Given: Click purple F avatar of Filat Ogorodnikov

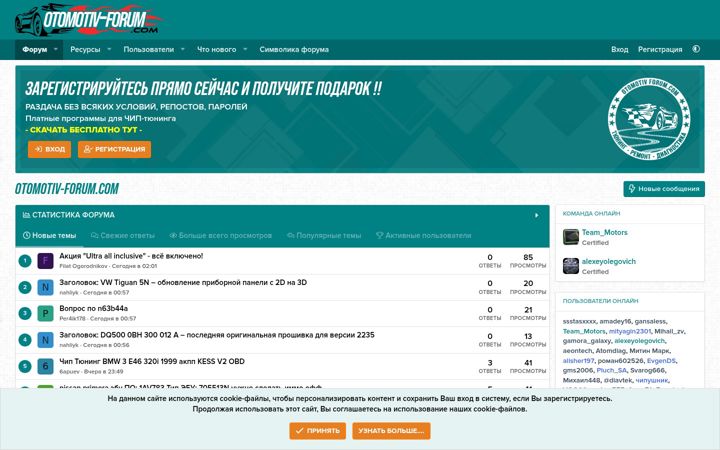Looking at the screenshot, I should point(45,261).
